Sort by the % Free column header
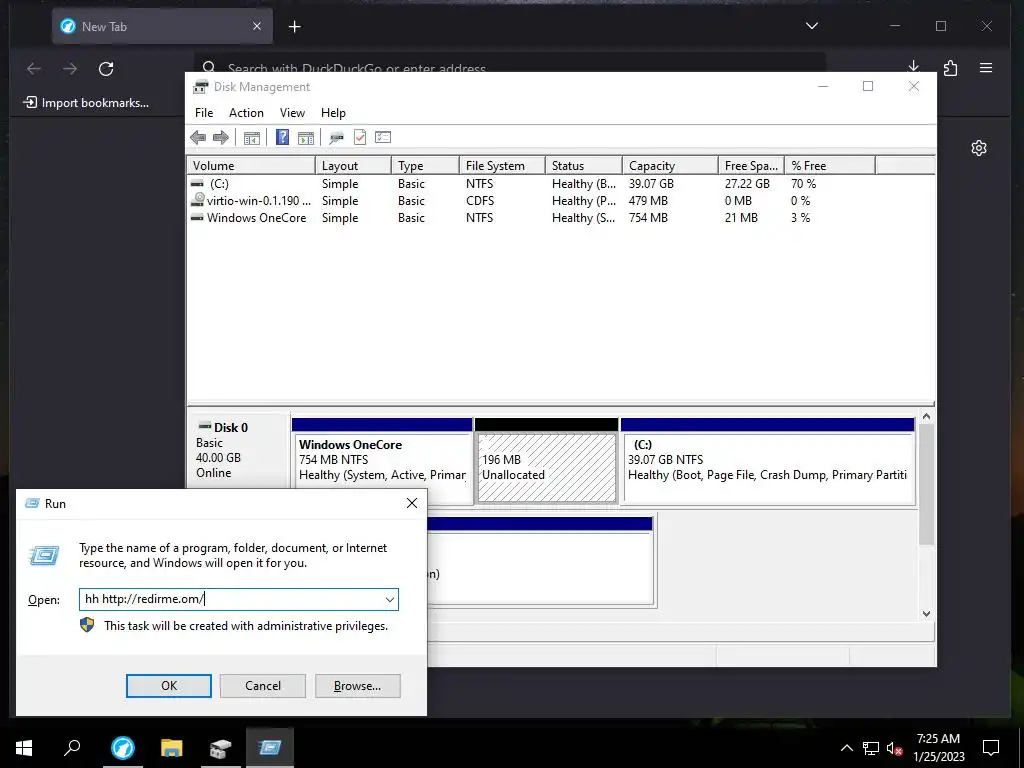The height and width of the screenshot is (768, 1024). (x=829, y=166)
